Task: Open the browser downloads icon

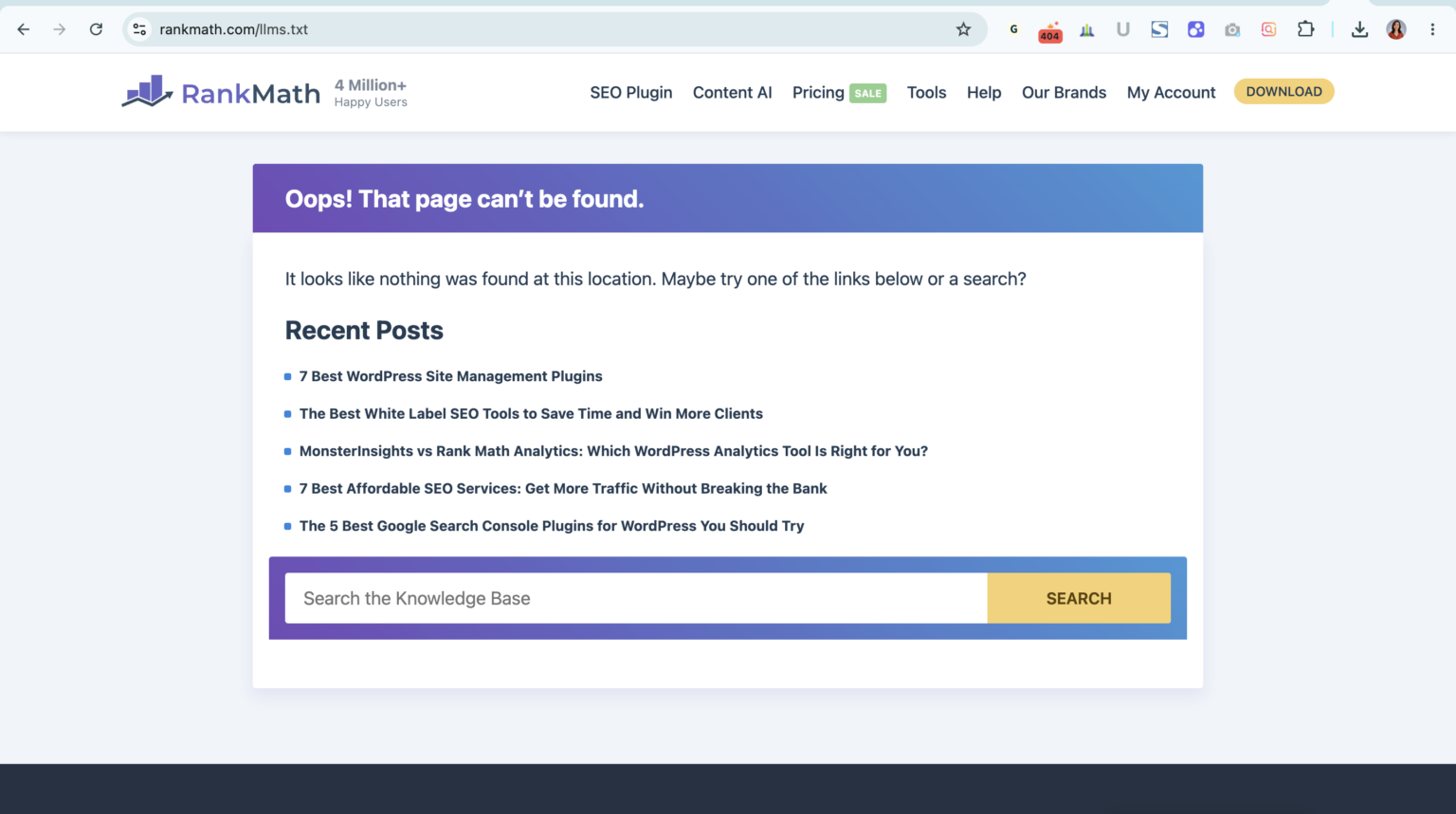Action: (x=1359, y=29)
